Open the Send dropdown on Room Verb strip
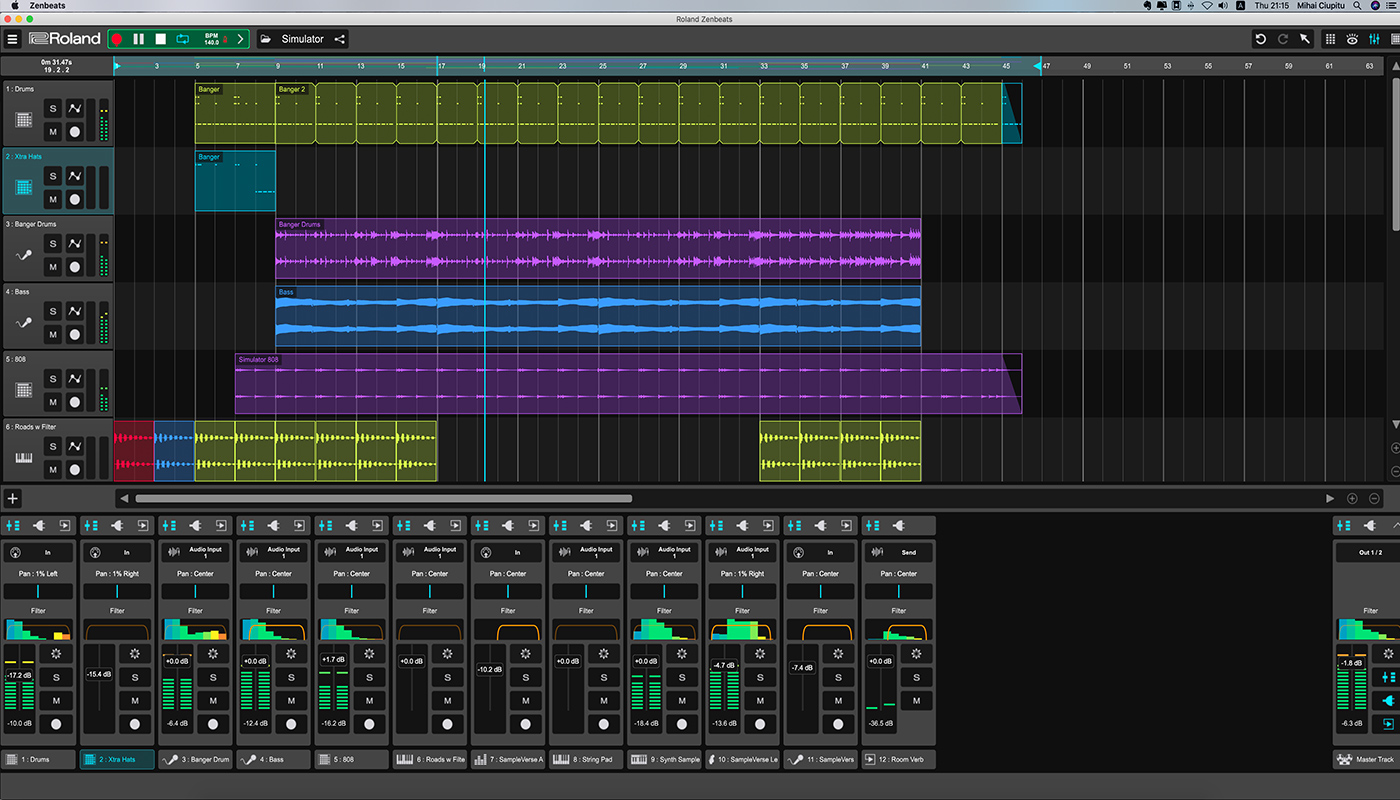Viewport: 1400px width, 800px height. pos(898,552)
